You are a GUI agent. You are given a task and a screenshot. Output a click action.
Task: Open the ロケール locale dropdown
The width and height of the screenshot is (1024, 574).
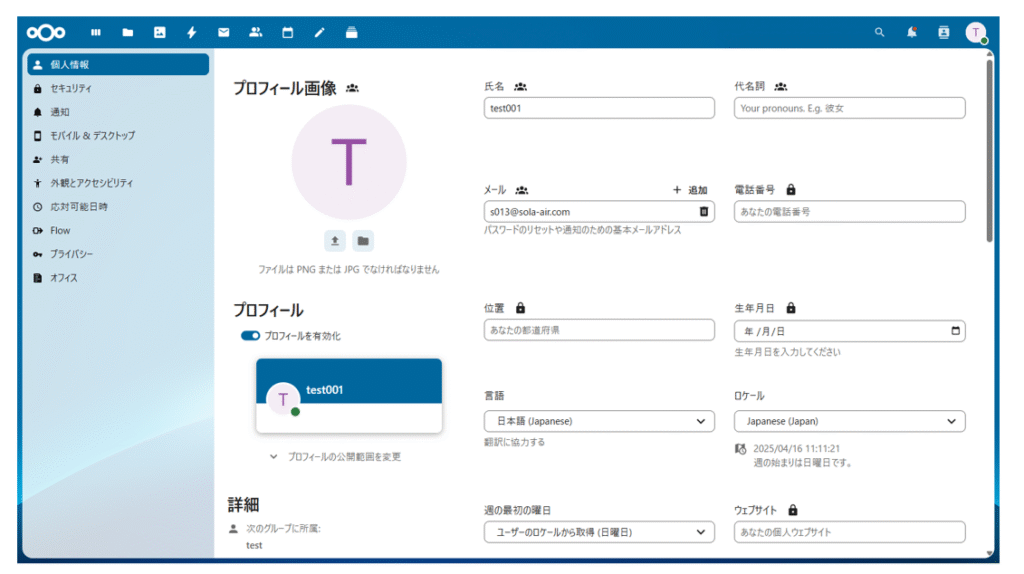pos(849,421)
